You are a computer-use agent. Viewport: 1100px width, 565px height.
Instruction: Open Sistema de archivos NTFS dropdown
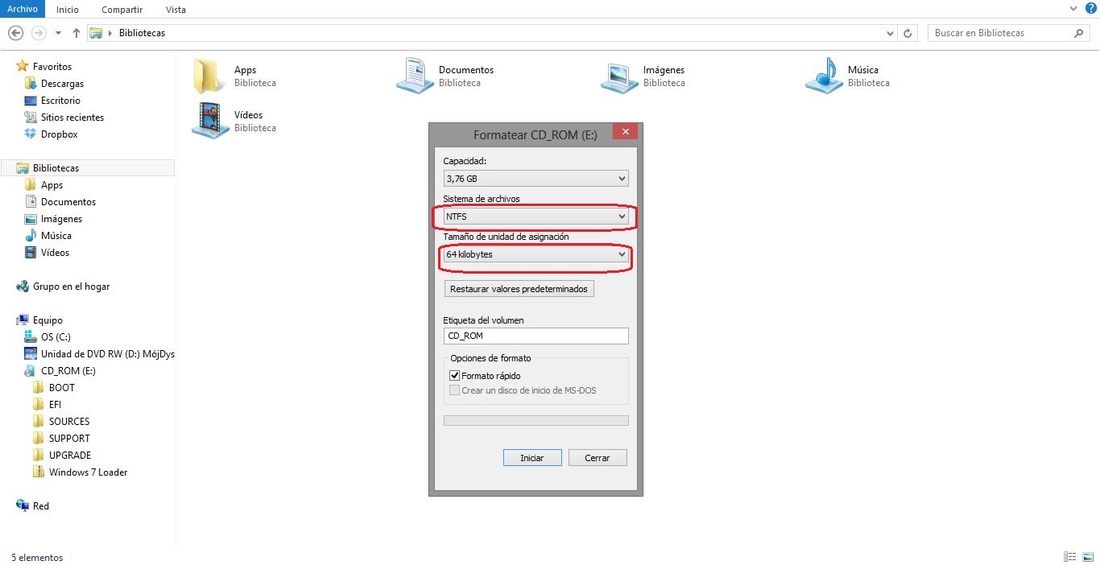536,217
